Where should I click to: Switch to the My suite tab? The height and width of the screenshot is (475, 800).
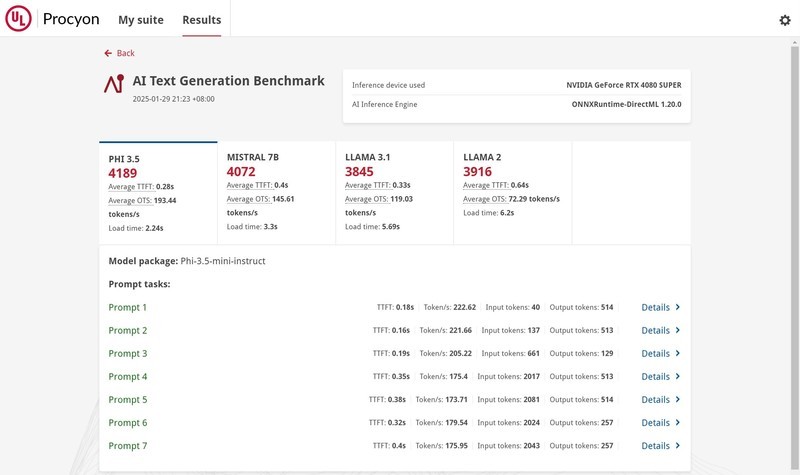[x=139, y=20]
